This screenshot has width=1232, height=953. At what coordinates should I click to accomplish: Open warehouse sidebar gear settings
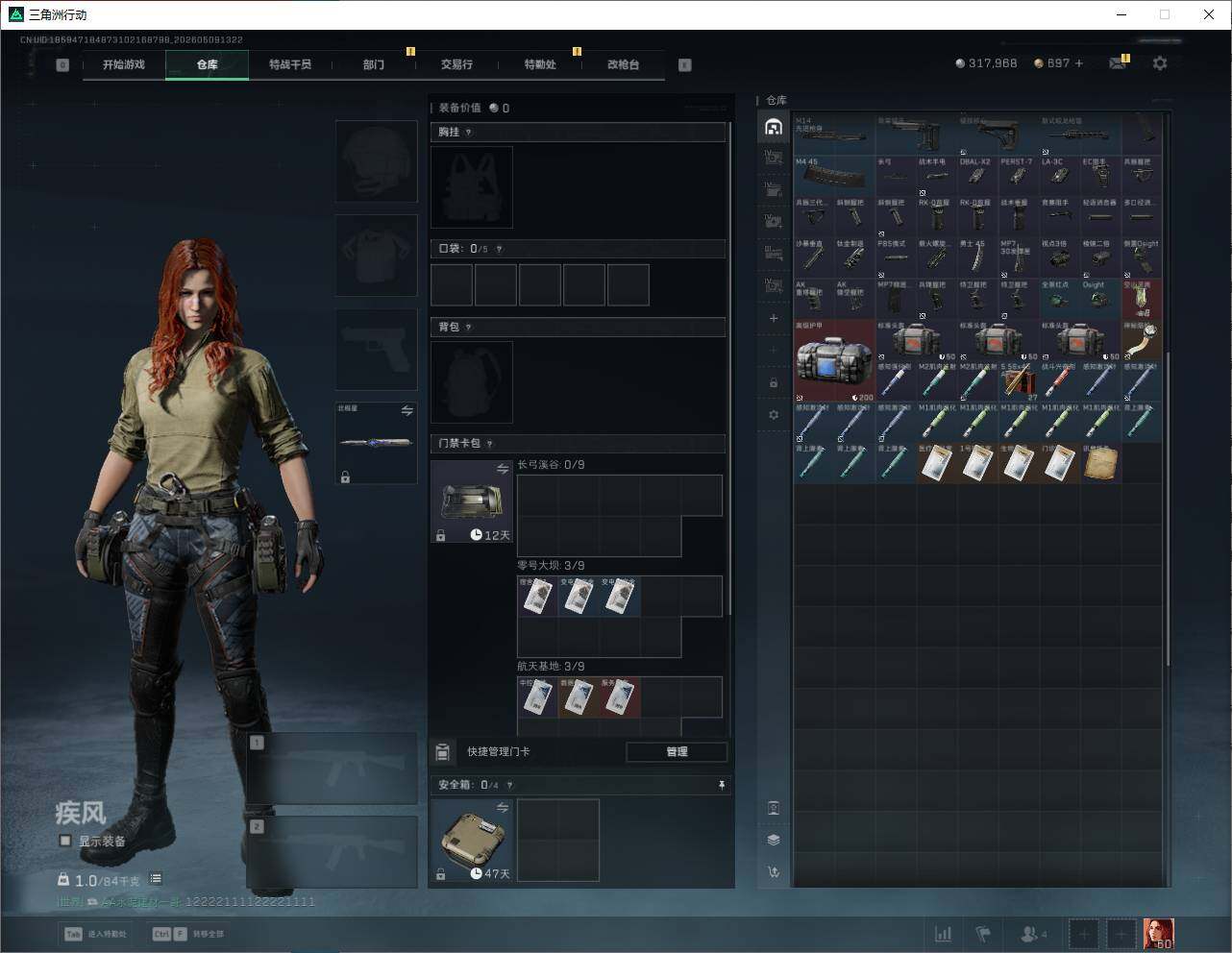tap(774, 415)
